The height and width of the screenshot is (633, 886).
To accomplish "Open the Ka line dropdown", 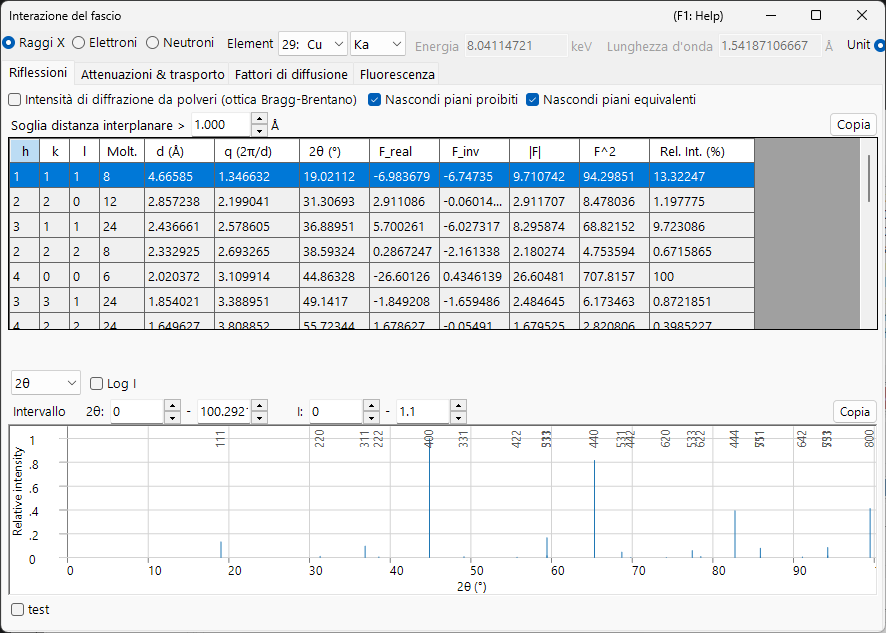I will tap(377, 45).
